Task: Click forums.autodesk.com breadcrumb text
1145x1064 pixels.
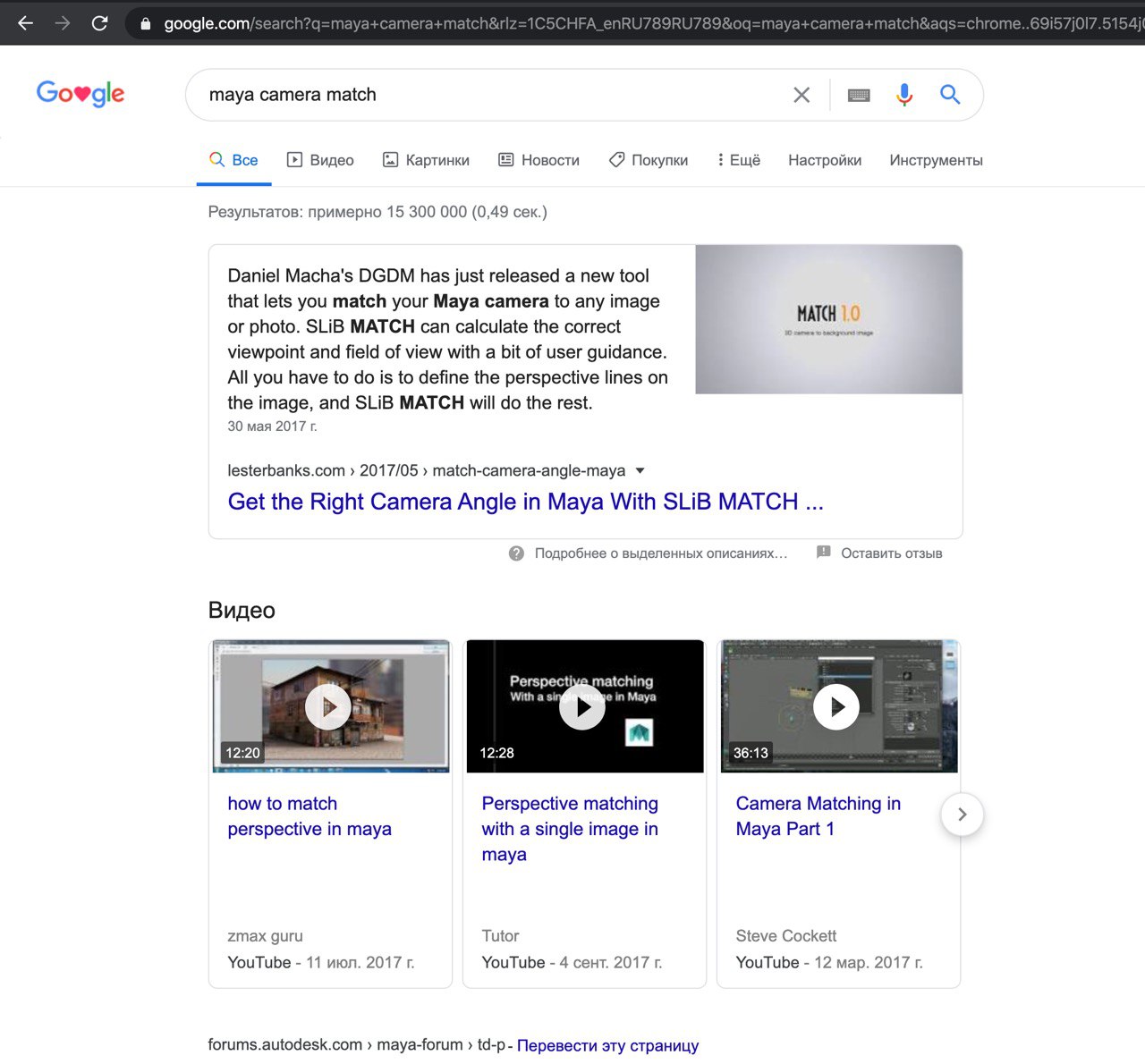Action: click(x=357, y=1044)
